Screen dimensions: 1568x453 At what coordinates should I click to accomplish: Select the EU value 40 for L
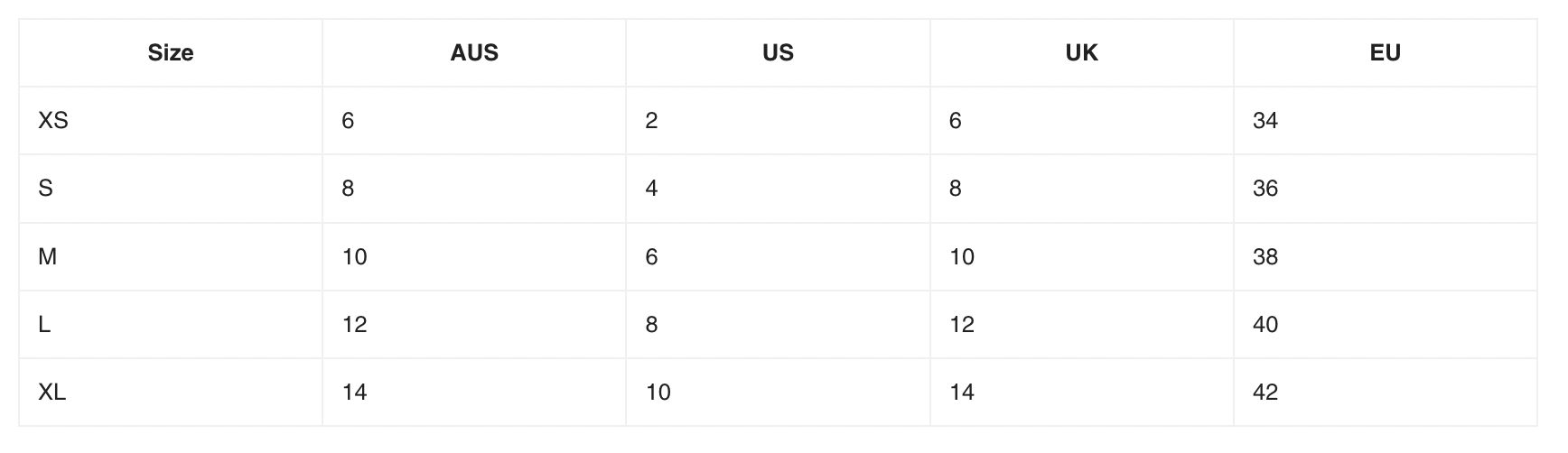(x=1265, y=325)
